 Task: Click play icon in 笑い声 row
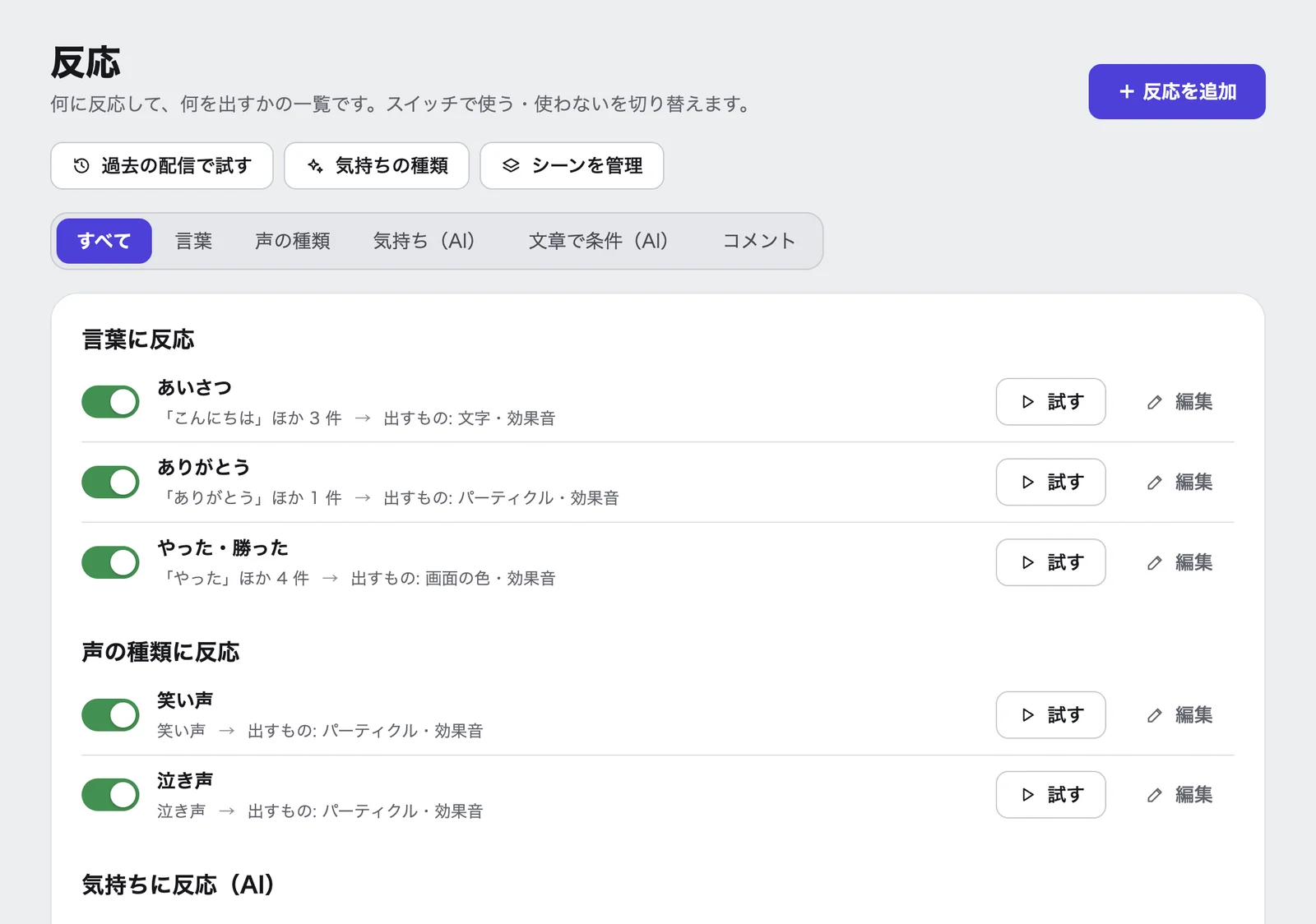click(x=1027, y=715)
